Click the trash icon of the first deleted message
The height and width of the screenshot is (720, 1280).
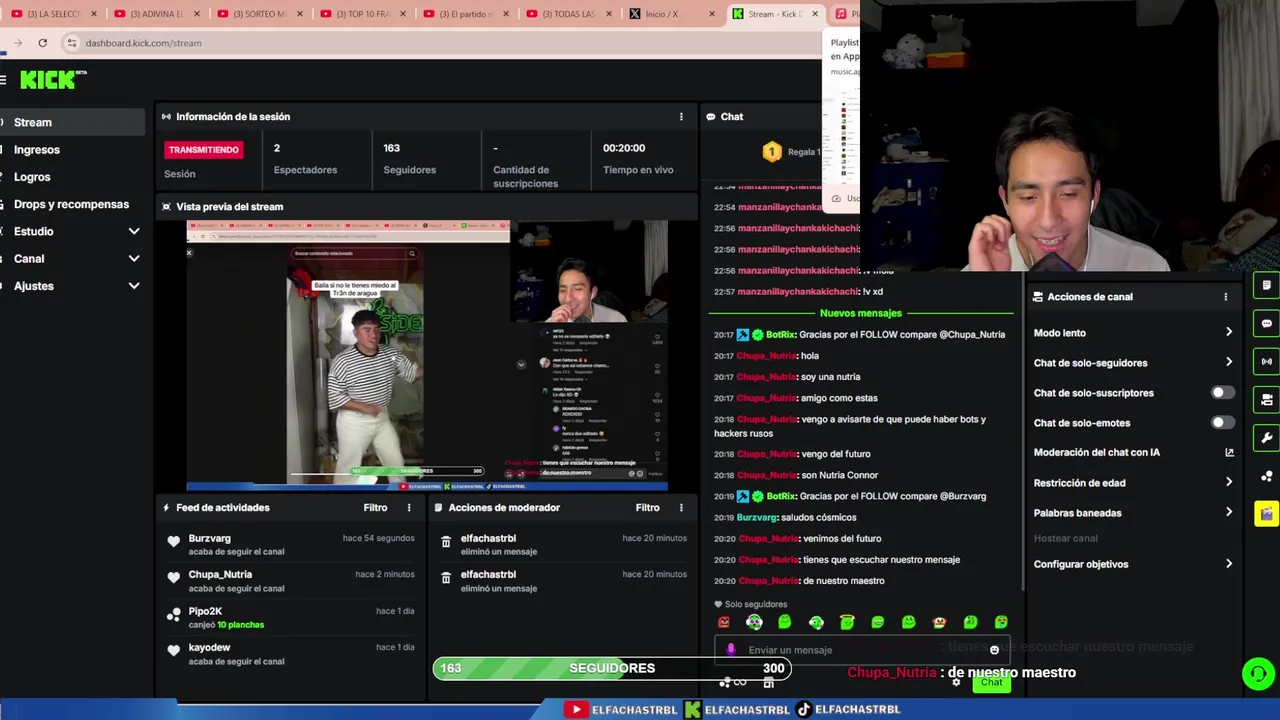pyautogui.click(x=446, y=542)
